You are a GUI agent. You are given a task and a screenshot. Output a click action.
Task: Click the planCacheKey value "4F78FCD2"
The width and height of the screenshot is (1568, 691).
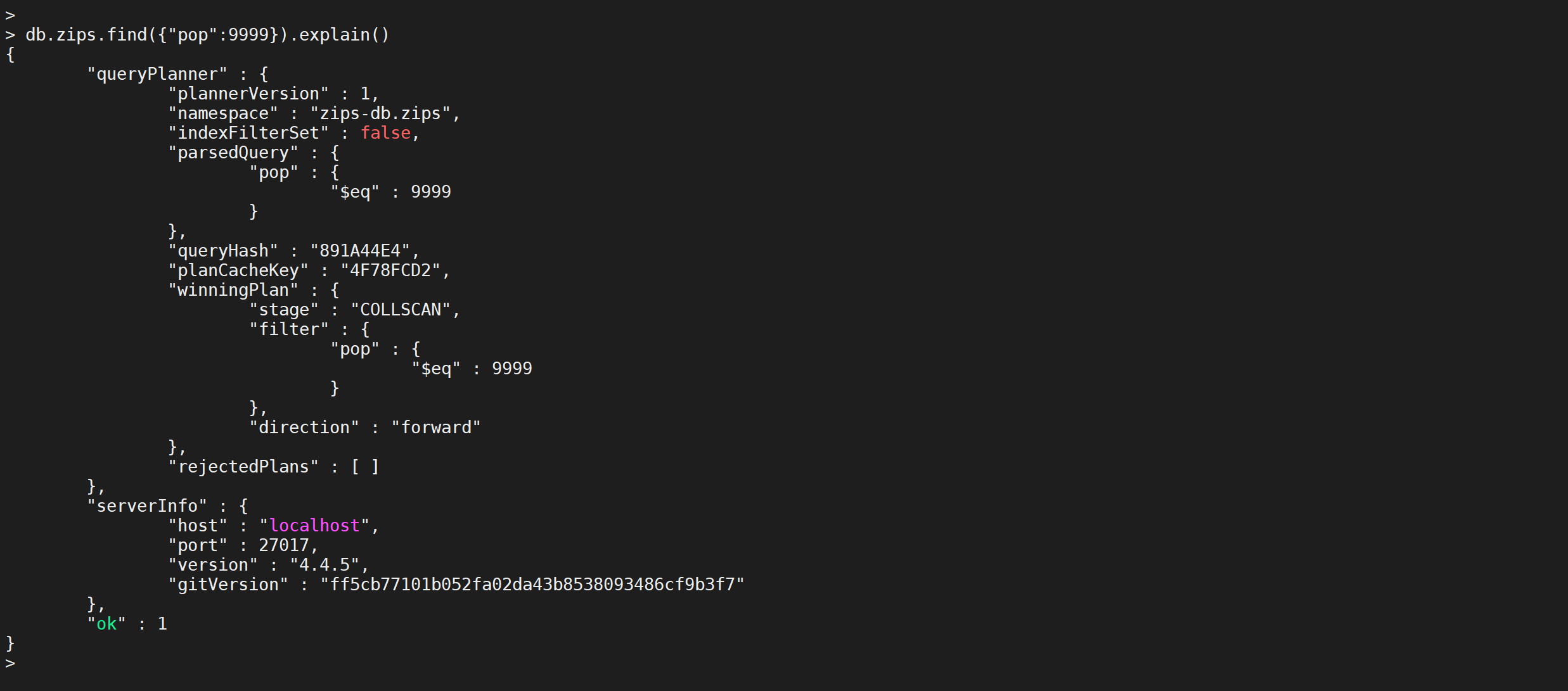(390, 270)
